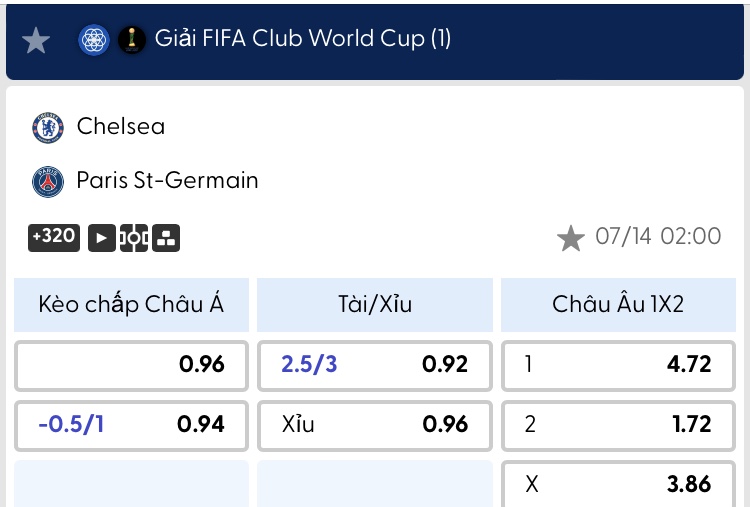Open the match pitch tracker icon
750x507 pixels.
point(134,238)
